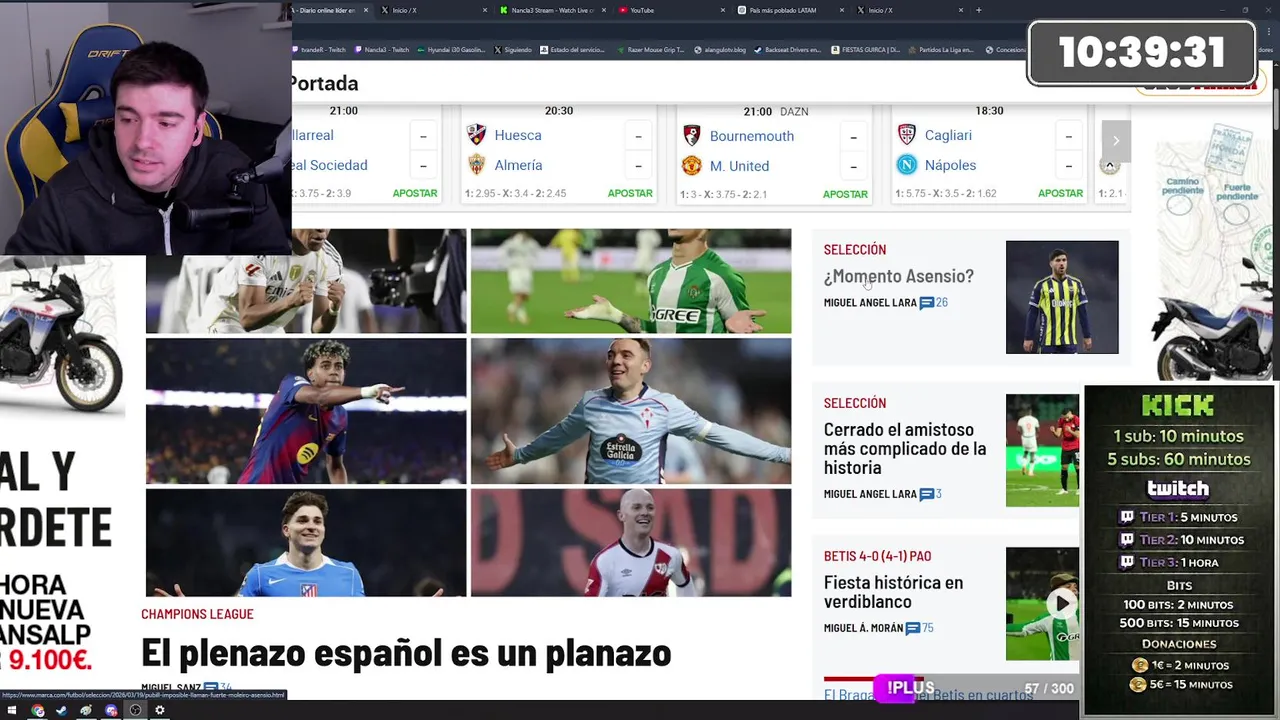Click the Huesca team name
This screenshot has width=1280, height=720.
[x=518, y=135]
